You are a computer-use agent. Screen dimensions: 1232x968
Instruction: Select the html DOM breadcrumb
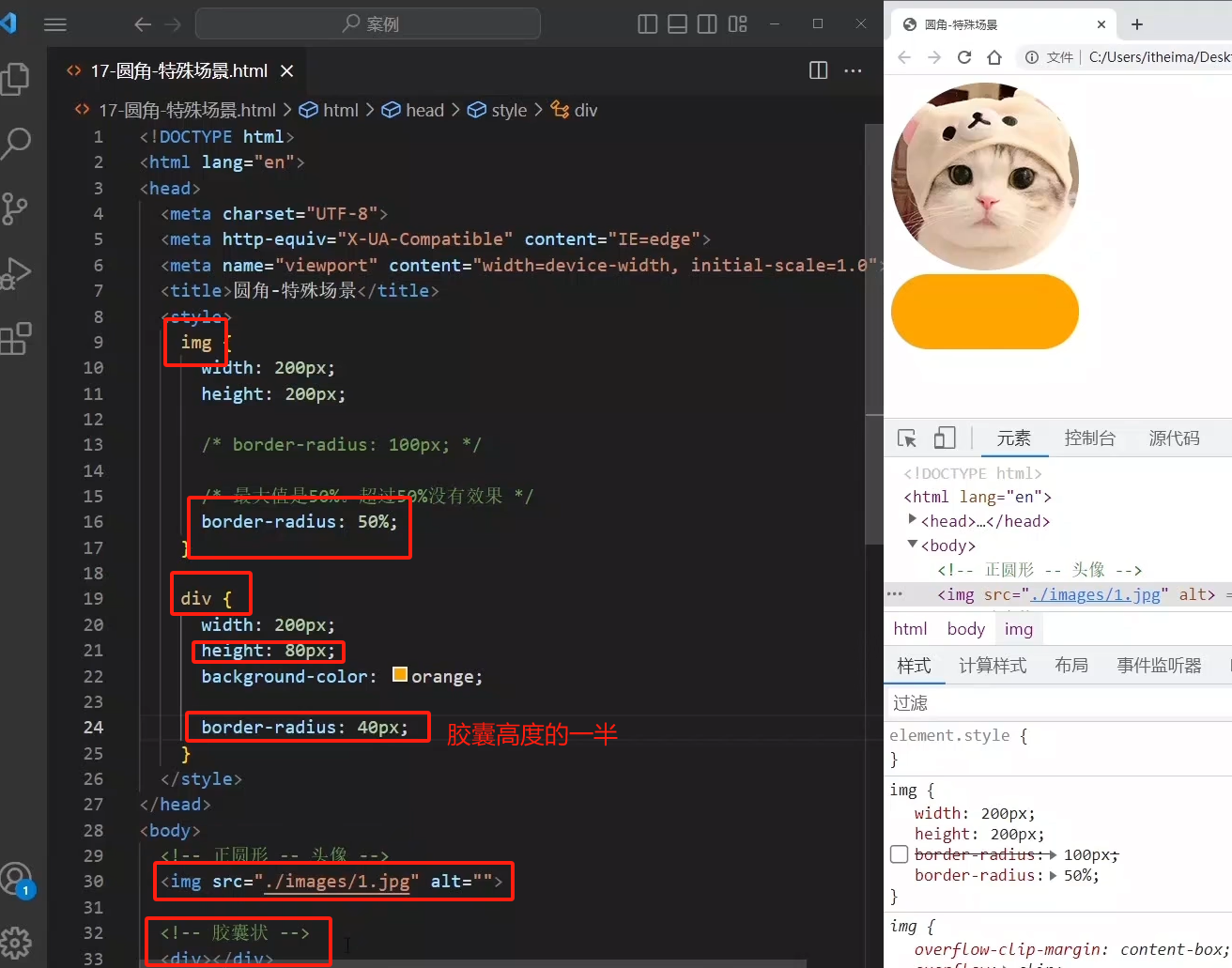point(911,629)
